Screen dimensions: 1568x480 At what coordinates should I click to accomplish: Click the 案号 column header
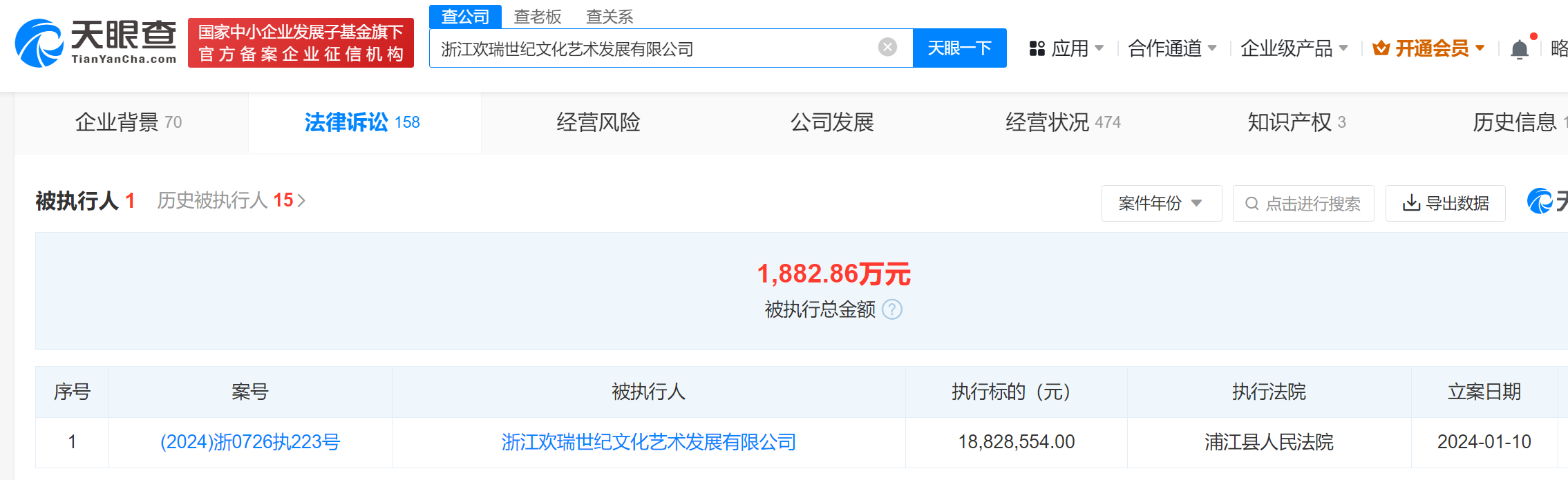click(x=250, y=392)
